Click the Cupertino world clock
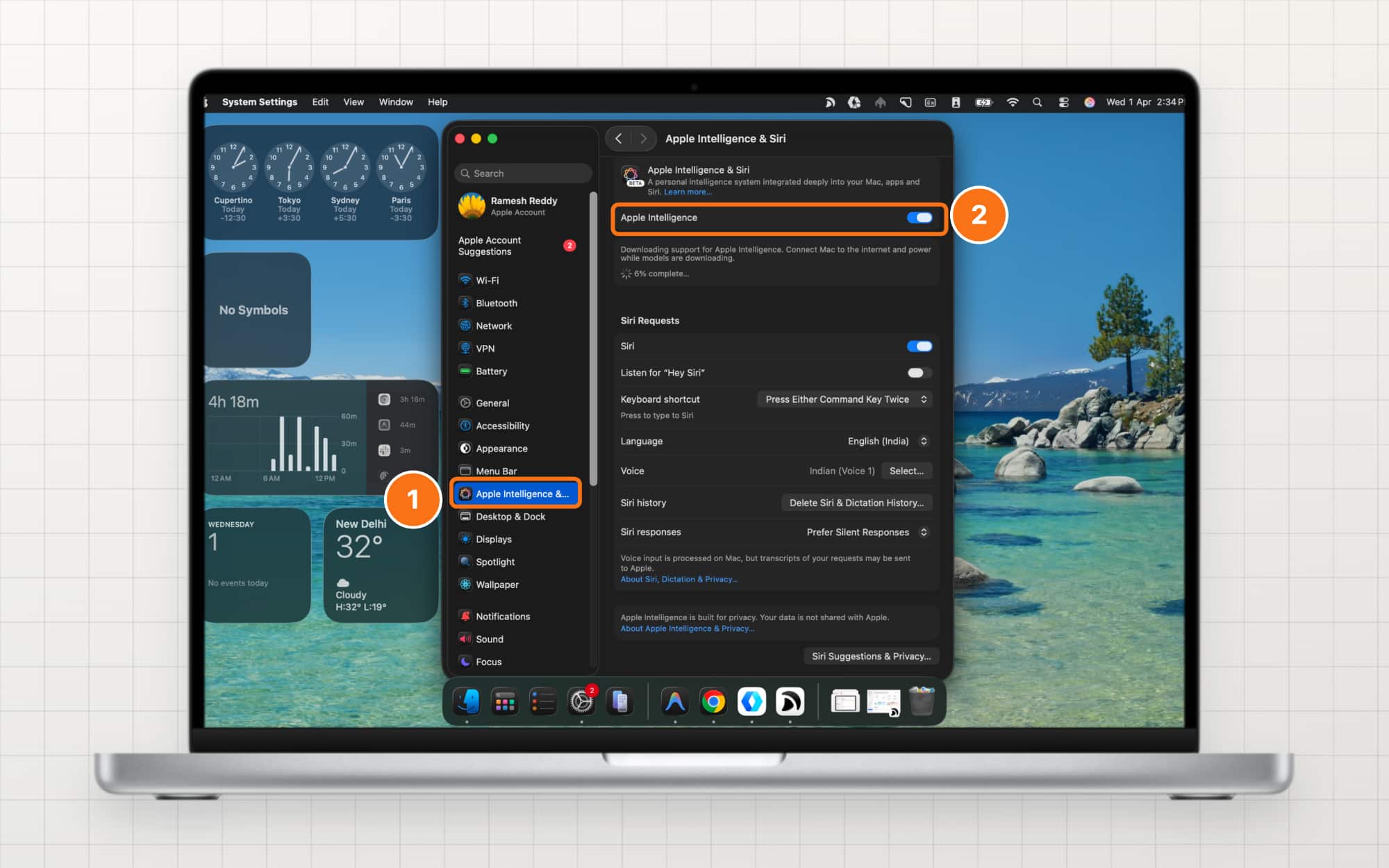This screenshot has width=1389, height=868. pos(233,183)
